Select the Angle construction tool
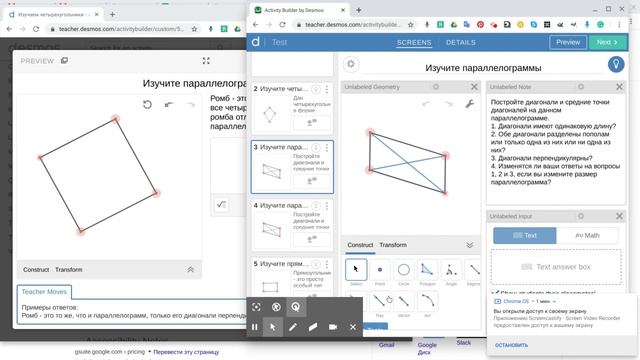640x360 pixels. [x=451, y=270]
